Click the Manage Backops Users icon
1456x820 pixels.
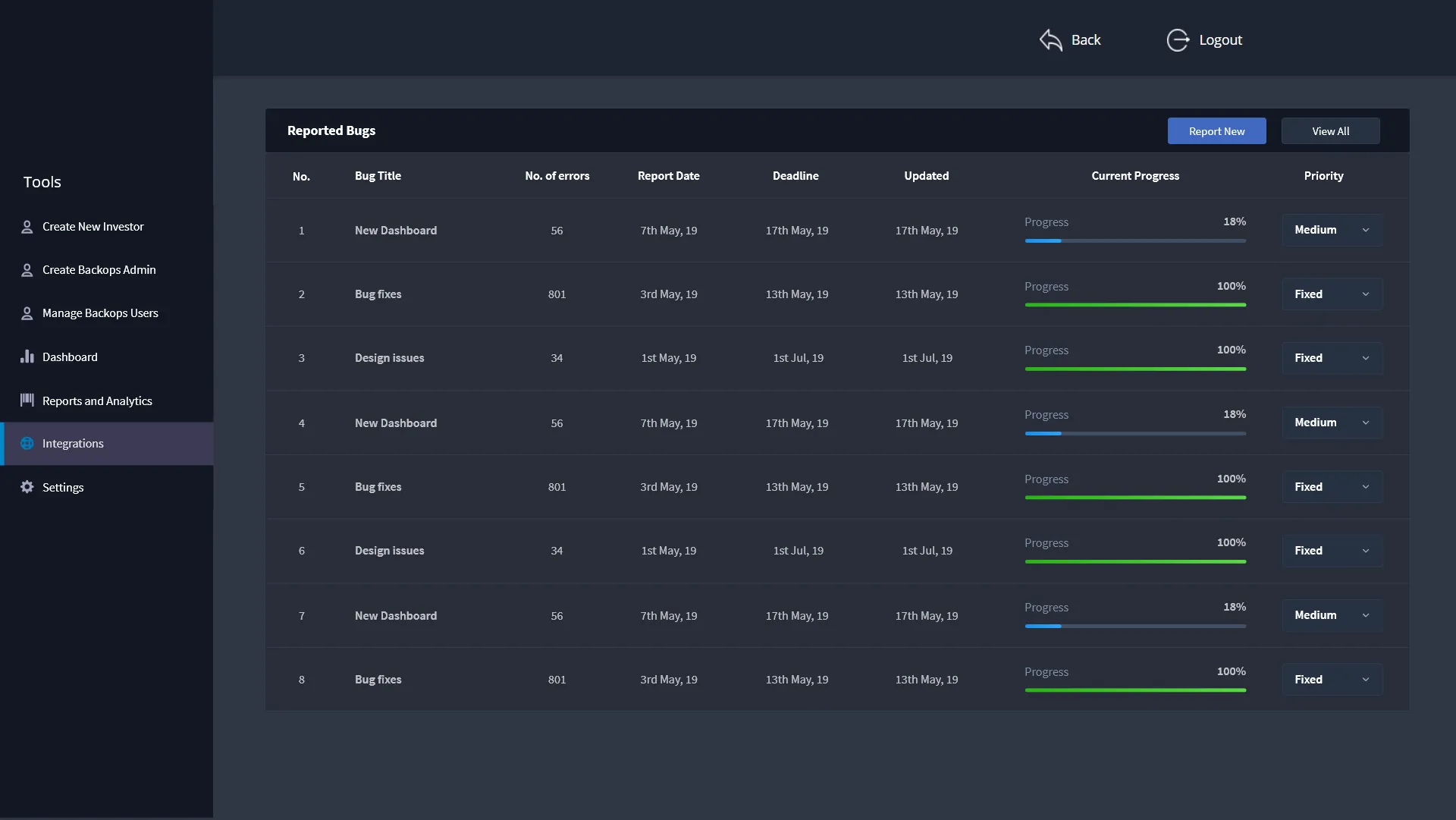click(x=27, y=313)
